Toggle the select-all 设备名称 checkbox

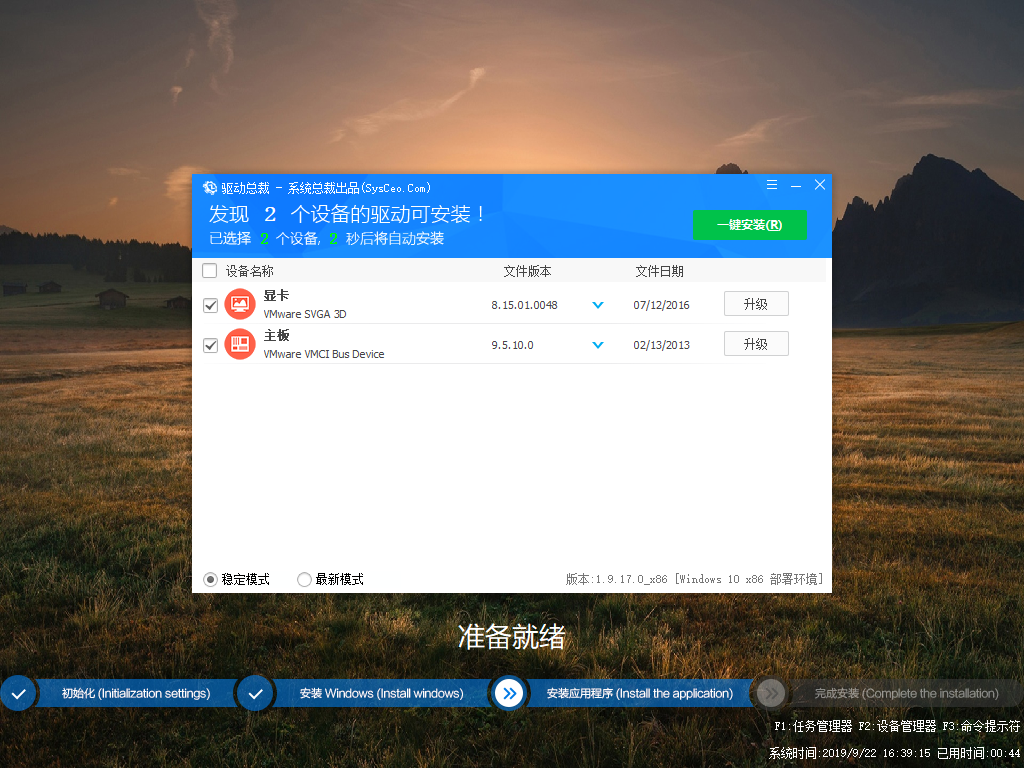[x=209, y=271]
